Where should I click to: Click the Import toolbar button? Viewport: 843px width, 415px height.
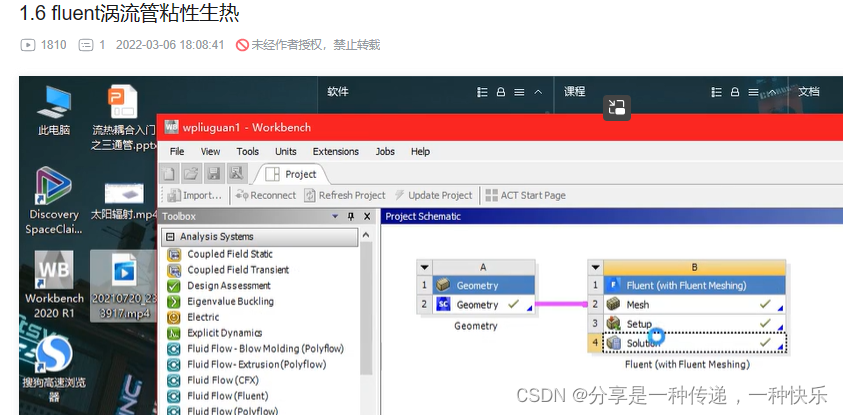195,195
